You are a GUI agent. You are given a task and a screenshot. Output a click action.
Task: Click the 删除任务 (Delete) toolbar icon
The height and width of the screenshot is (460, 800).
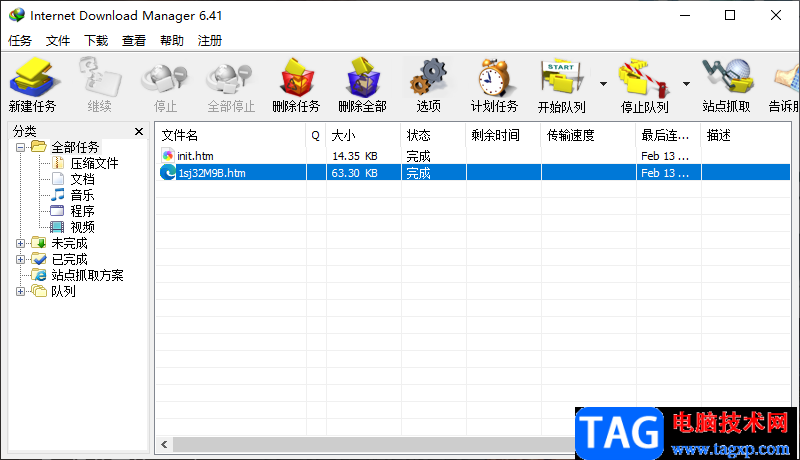coord(296,78)
